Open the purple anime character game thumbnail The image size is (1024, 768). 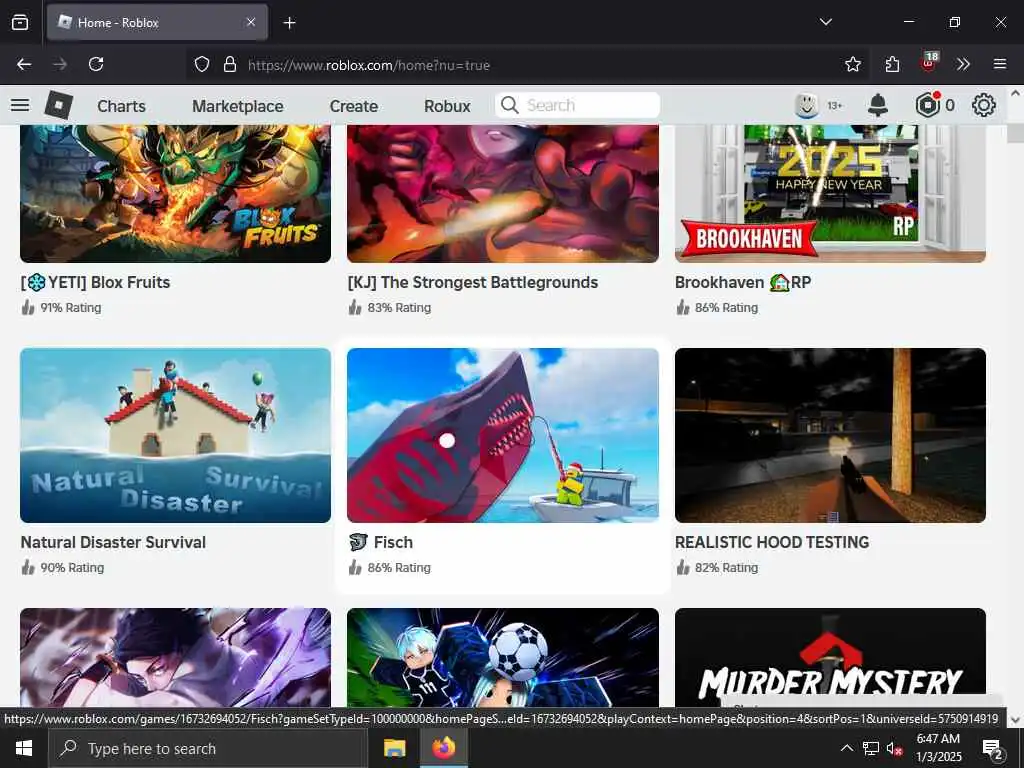pyautogui.click(x=176, y=657)
